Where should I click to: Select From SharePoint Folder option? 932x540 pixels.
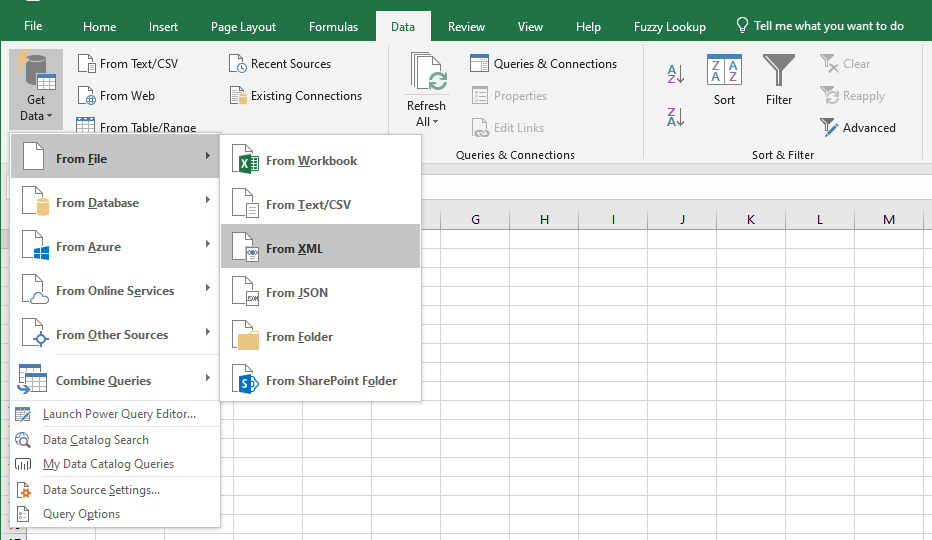point(320,381)
